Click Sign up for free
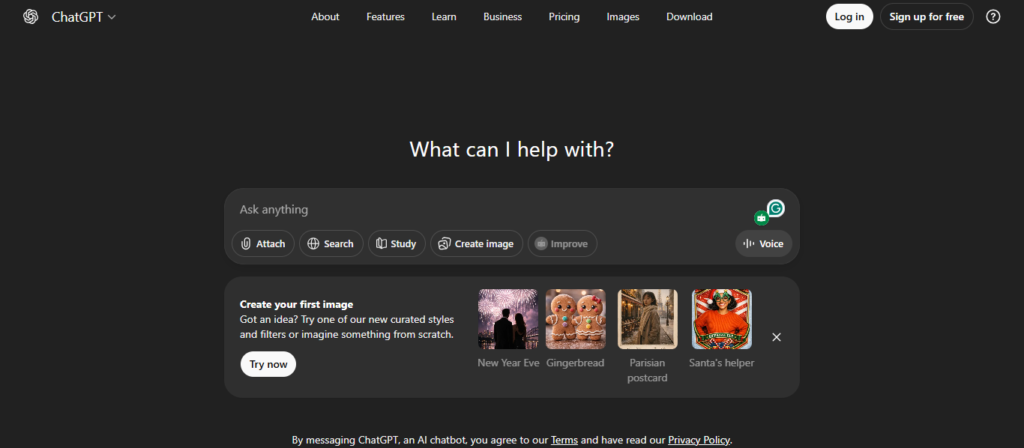 [927, 17]
